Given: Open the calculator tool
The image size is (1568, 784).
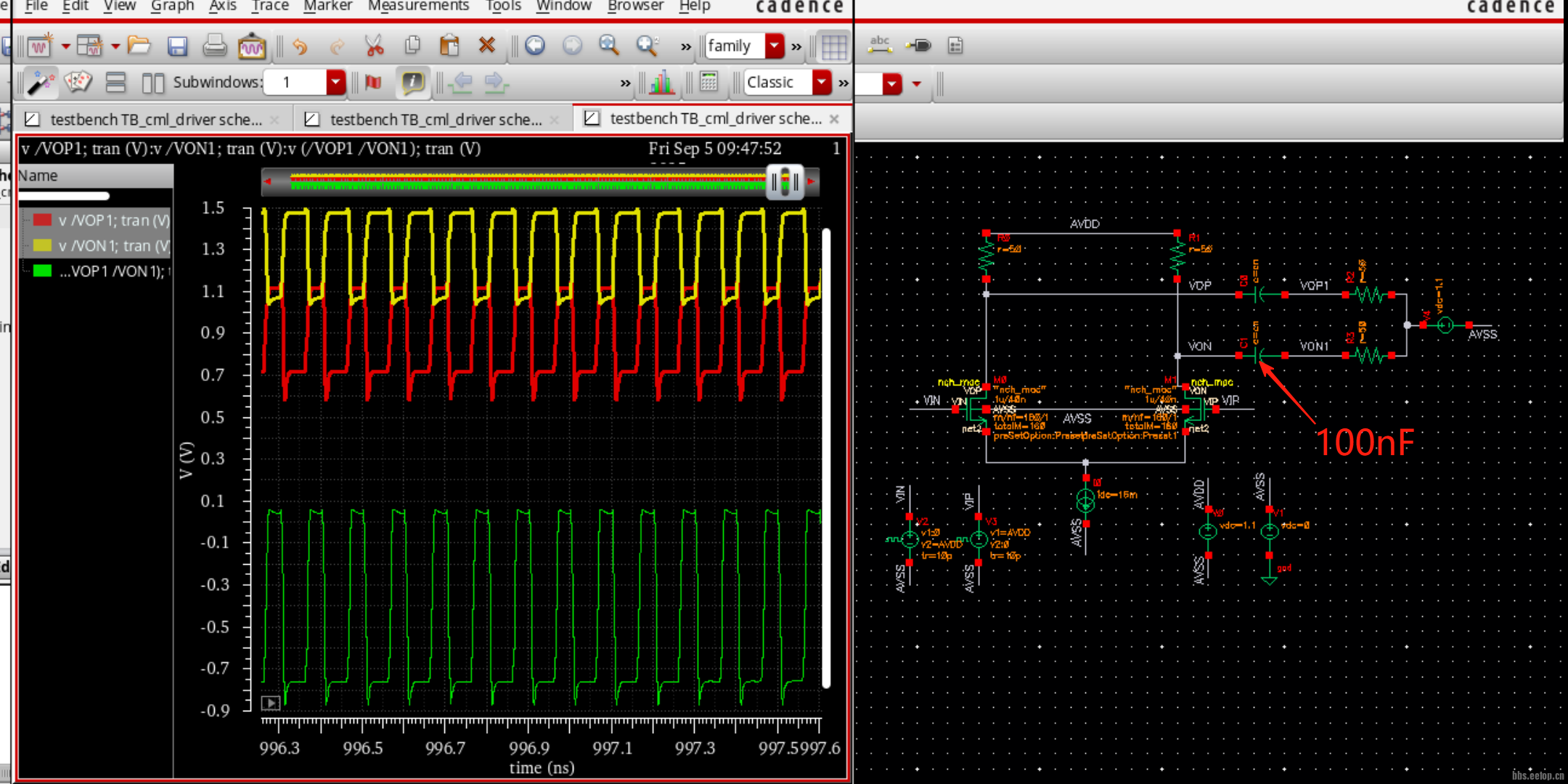Looking at the screenshot, I should (709, 82).
